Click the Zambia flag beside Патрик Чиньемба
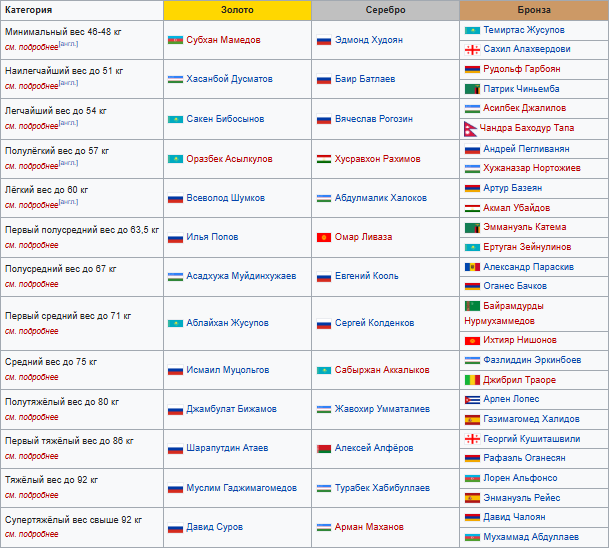Viewport: 610px width, 549px height. pos(471,89)
